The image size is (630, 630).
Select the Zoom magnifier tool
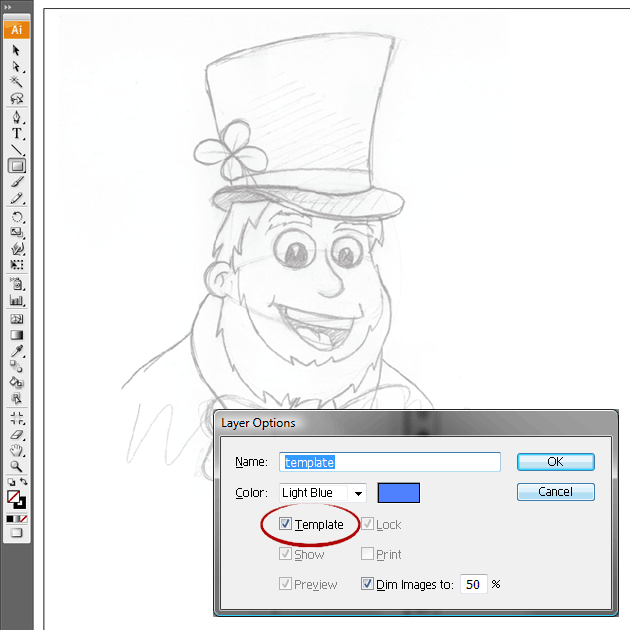tap(16, 466)
